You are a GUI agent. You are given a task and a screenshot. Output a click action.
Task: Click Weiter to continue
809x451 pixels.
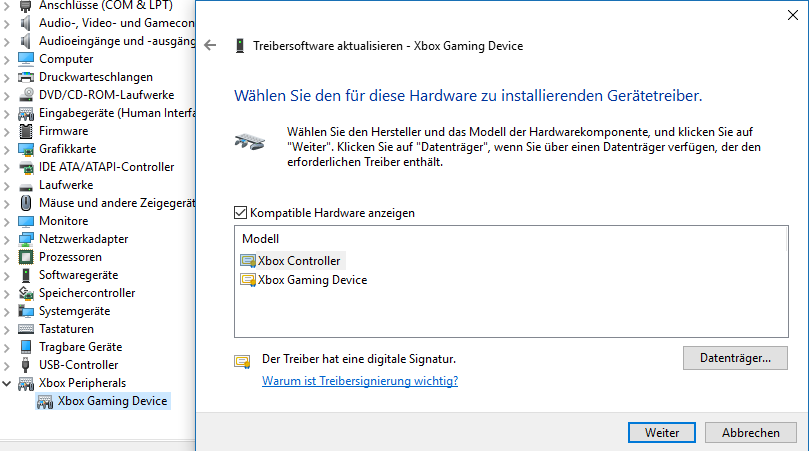[x=661, y=432]
